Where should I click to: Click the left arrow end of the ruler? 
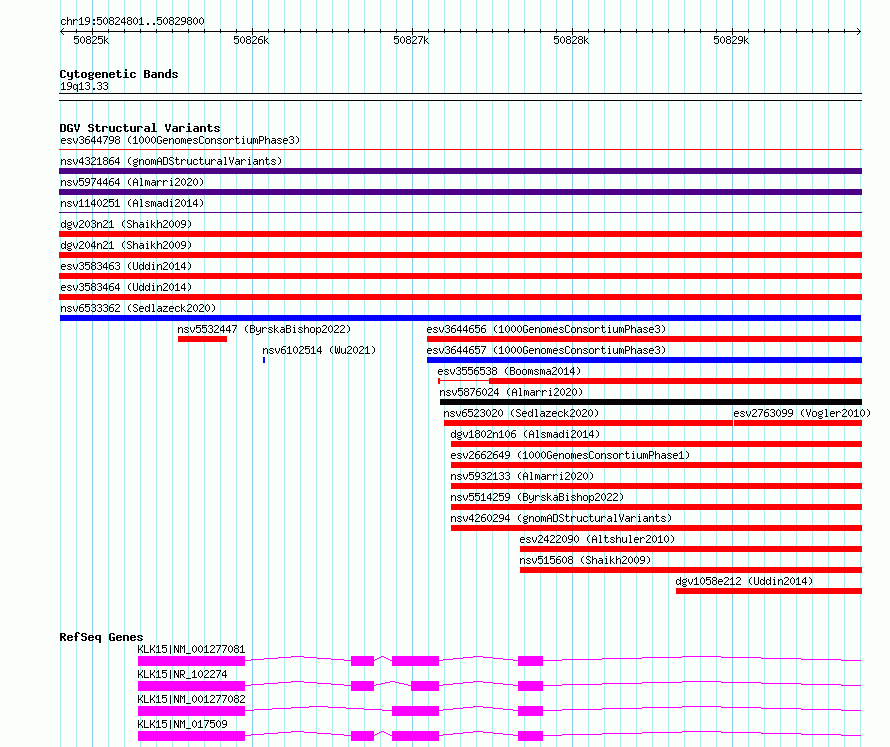pos(62,32)
